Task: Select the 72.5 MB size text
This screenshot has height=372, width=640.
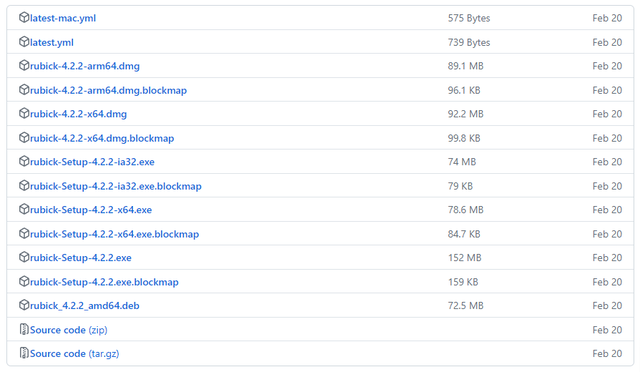Action: 466,306
